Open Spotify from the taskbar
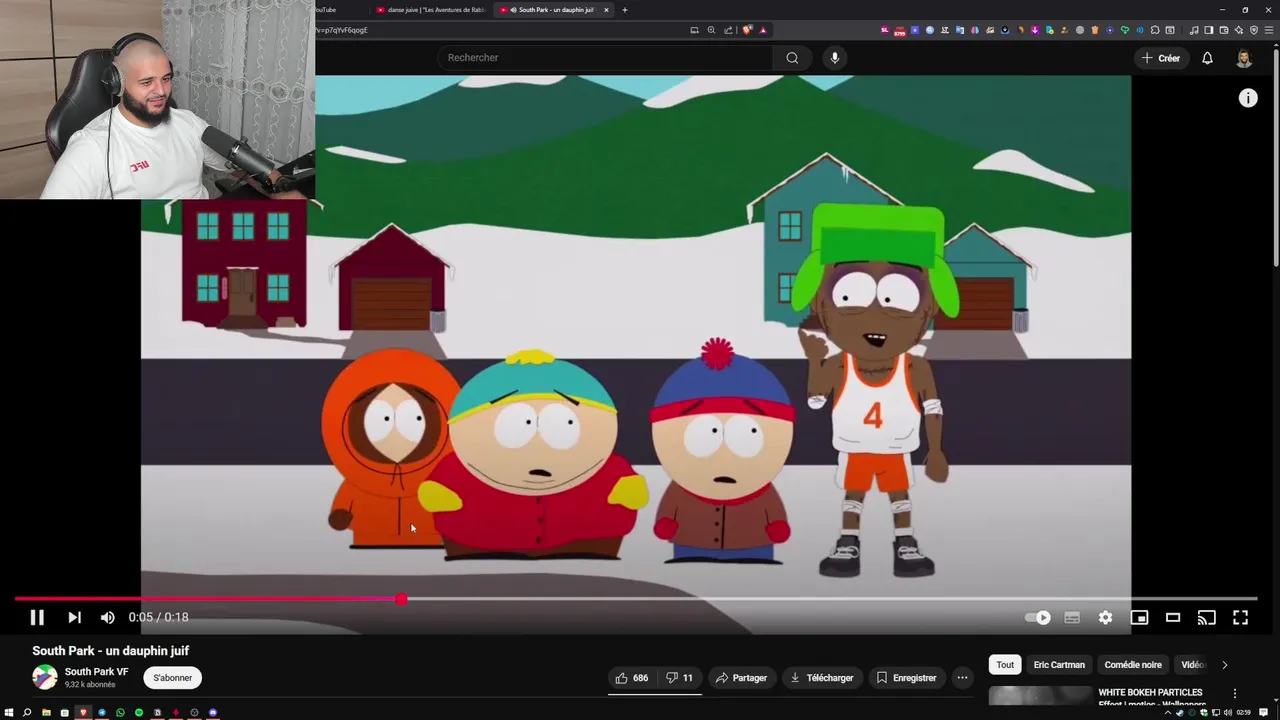This screenshot has height=720, width=1280. click(x=139, y=713)
